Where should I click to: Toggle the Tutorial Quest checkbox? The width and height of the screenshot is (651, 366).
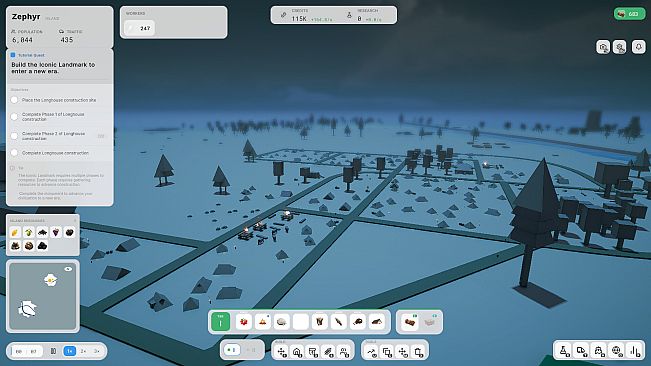point(13,55)
